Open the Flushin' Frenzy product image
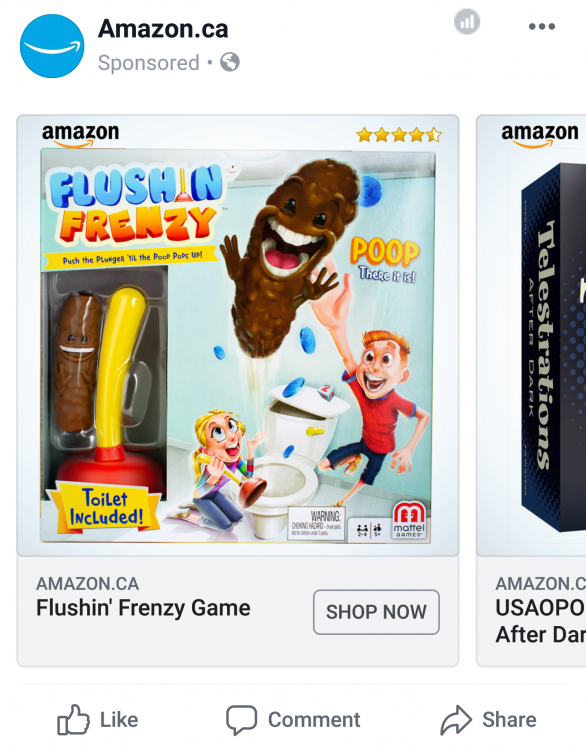The image size is (586, 750). coord(238,346)
